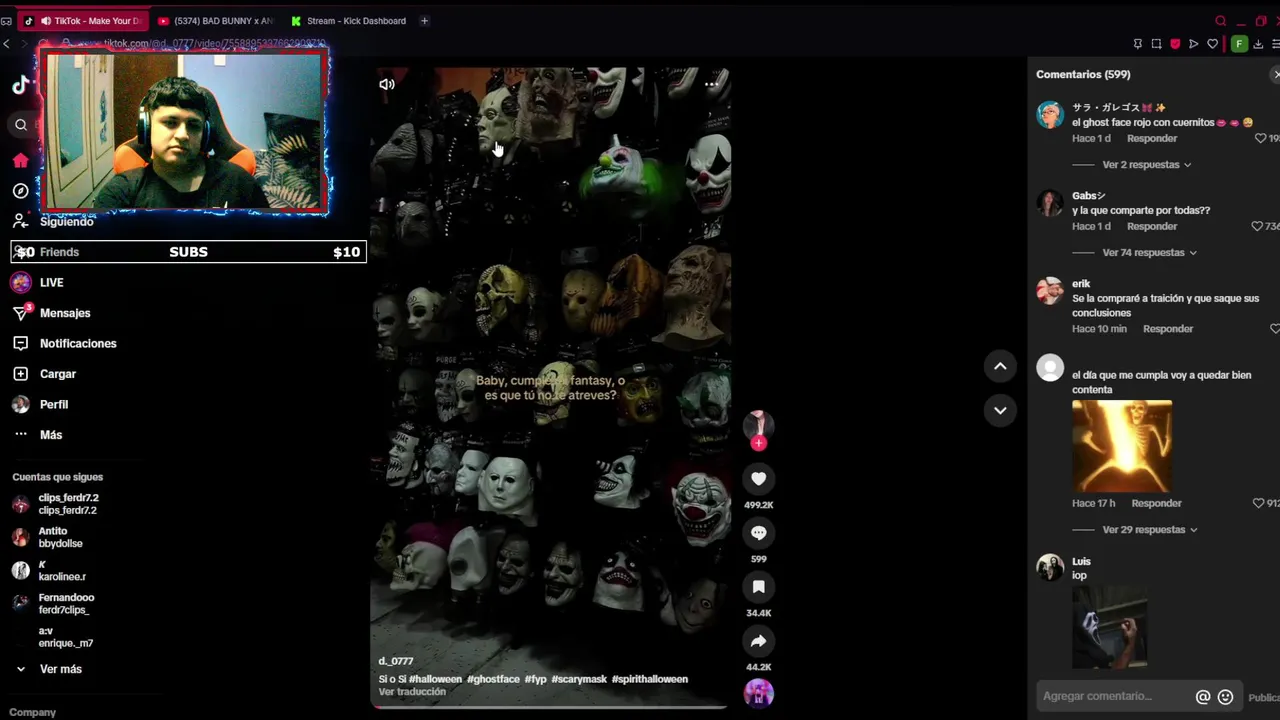Open a new browser tab with plus
The image size is (1280, 720).
coord(424,21)
